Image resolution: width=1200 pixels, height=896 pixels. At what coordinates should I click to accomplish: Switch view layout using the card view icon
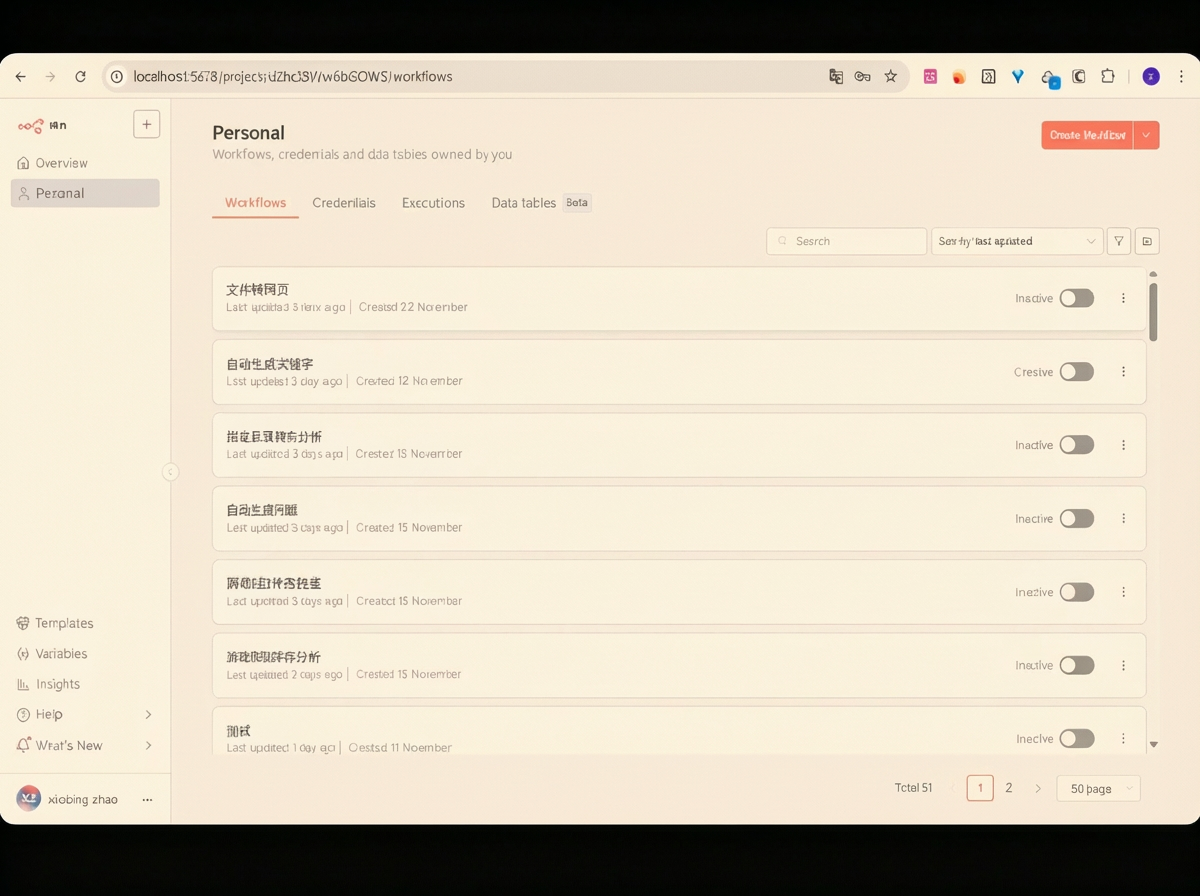1146,241
